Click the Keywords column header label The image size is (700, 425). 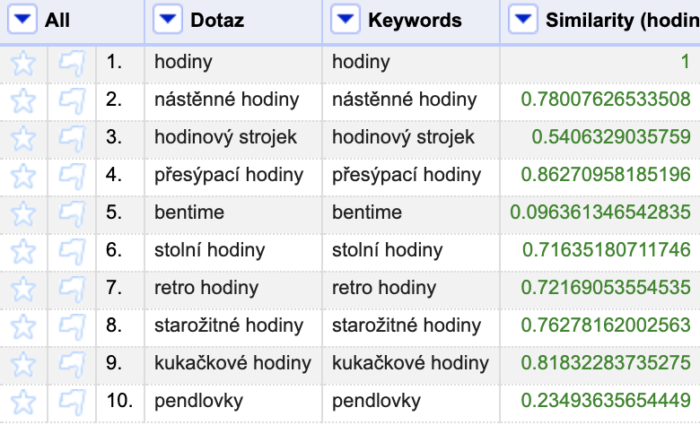click(x=414, y=20)
